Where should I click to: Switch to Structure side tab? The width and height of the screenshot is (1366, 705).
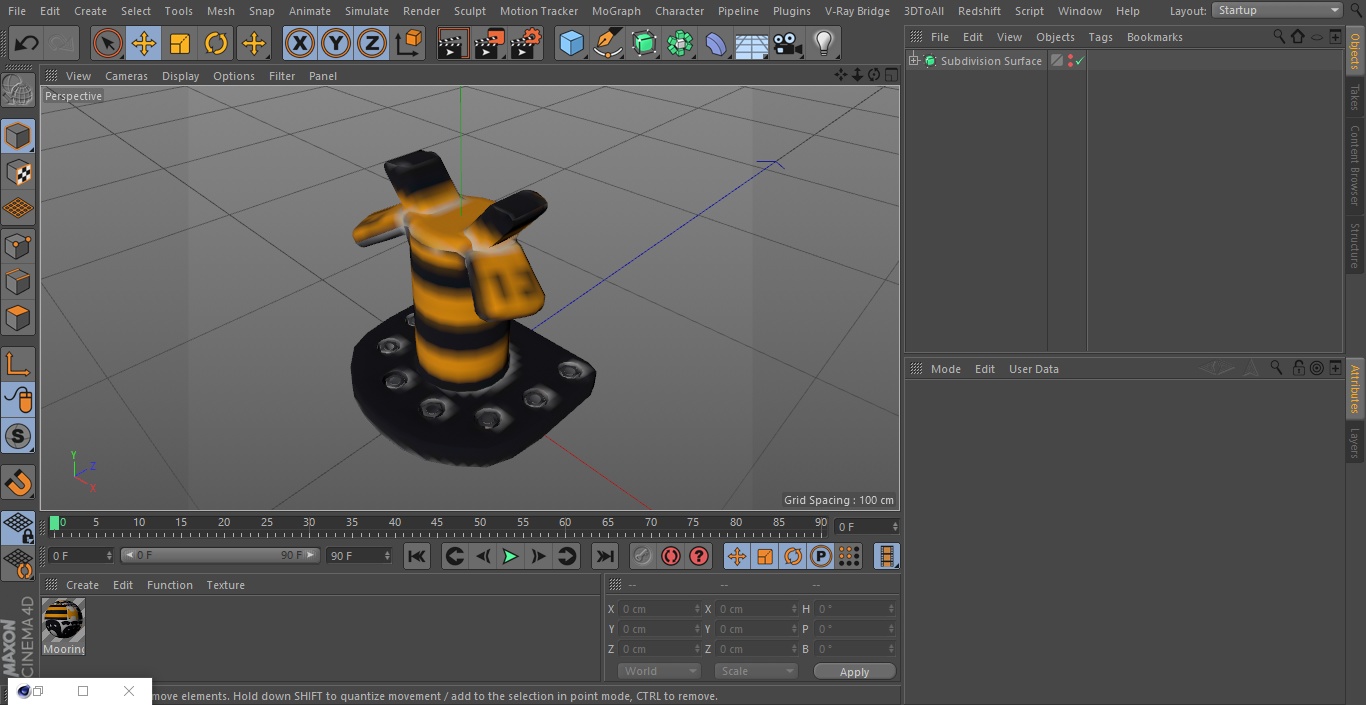click(1354, 245)
